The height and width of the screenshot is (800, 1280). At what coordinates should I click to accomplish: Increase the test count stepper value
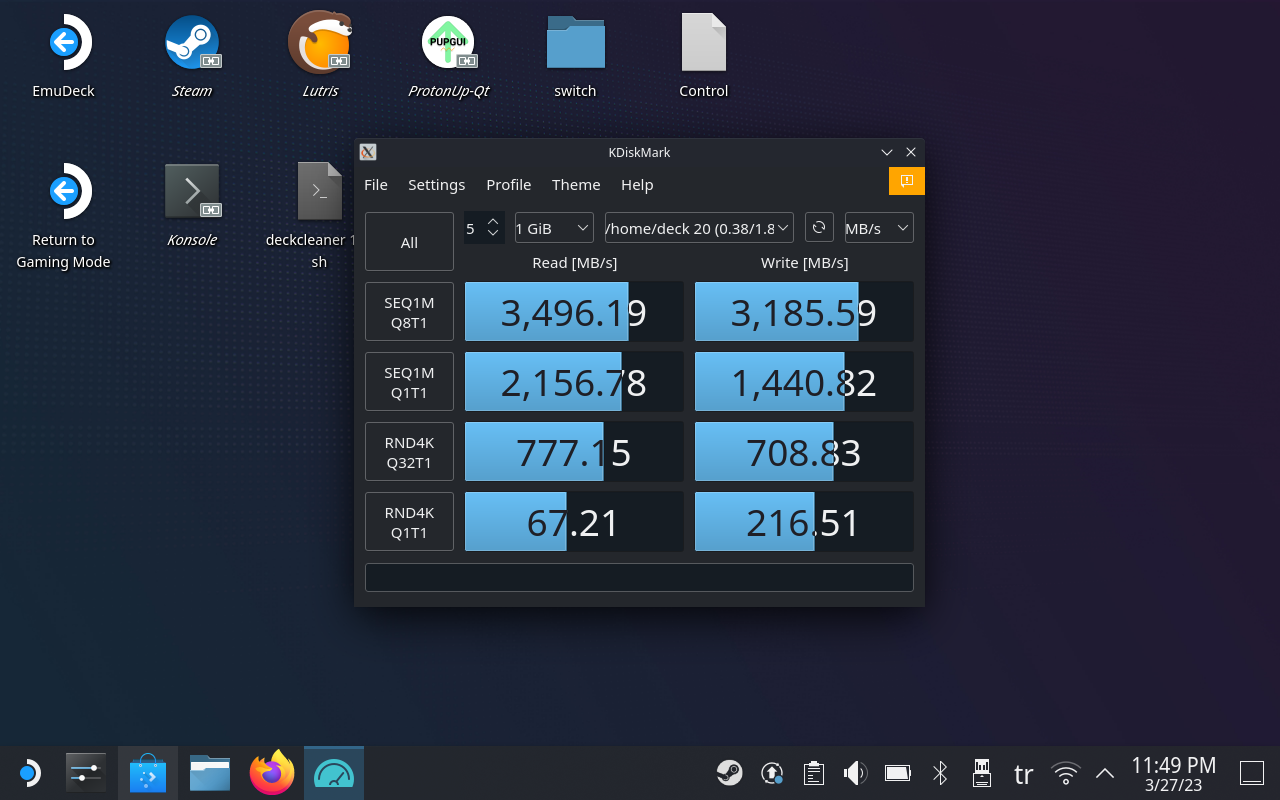(493, 221)
